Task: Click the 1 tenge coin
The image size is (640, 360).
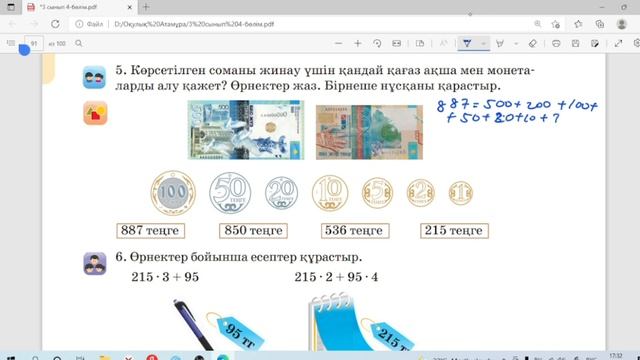Action: 461,193
